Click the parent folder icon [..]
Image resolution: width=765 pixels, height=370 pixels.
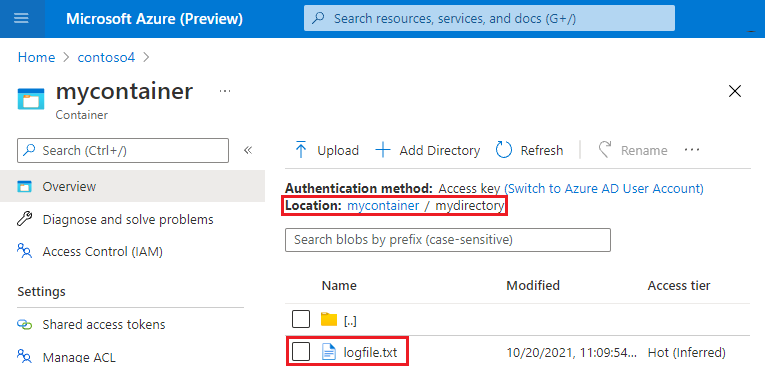329,320
